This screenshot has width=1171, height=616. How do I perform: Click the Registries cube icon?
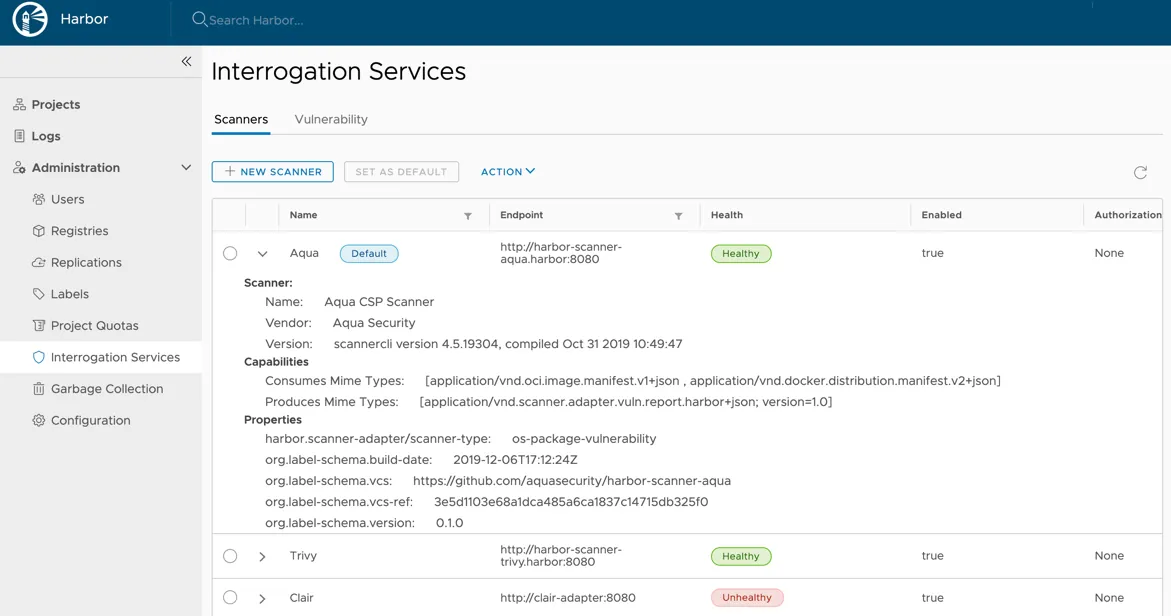[39, 231]
